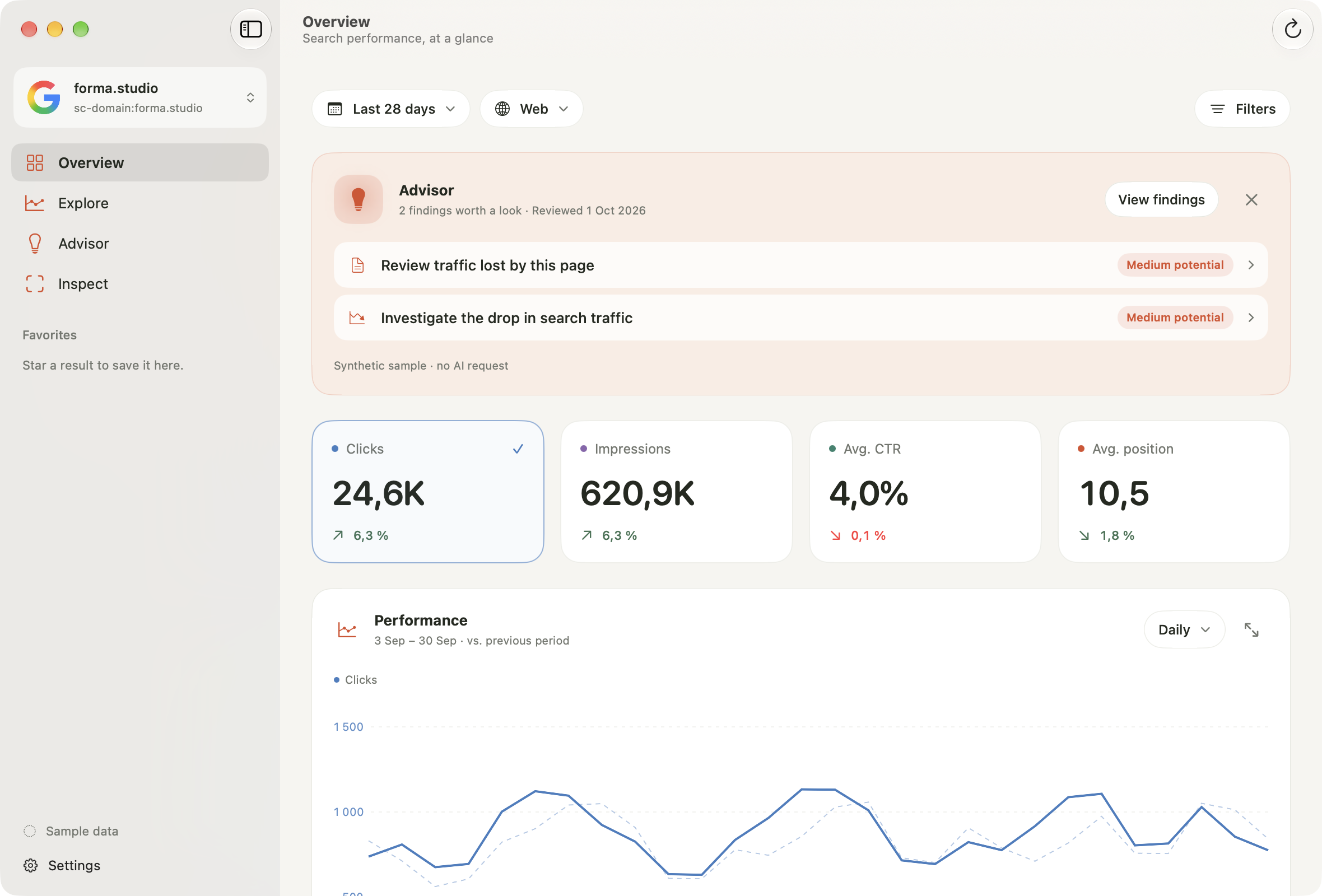Click the sidebar Advisor lightbulb icon

point(35,244)
